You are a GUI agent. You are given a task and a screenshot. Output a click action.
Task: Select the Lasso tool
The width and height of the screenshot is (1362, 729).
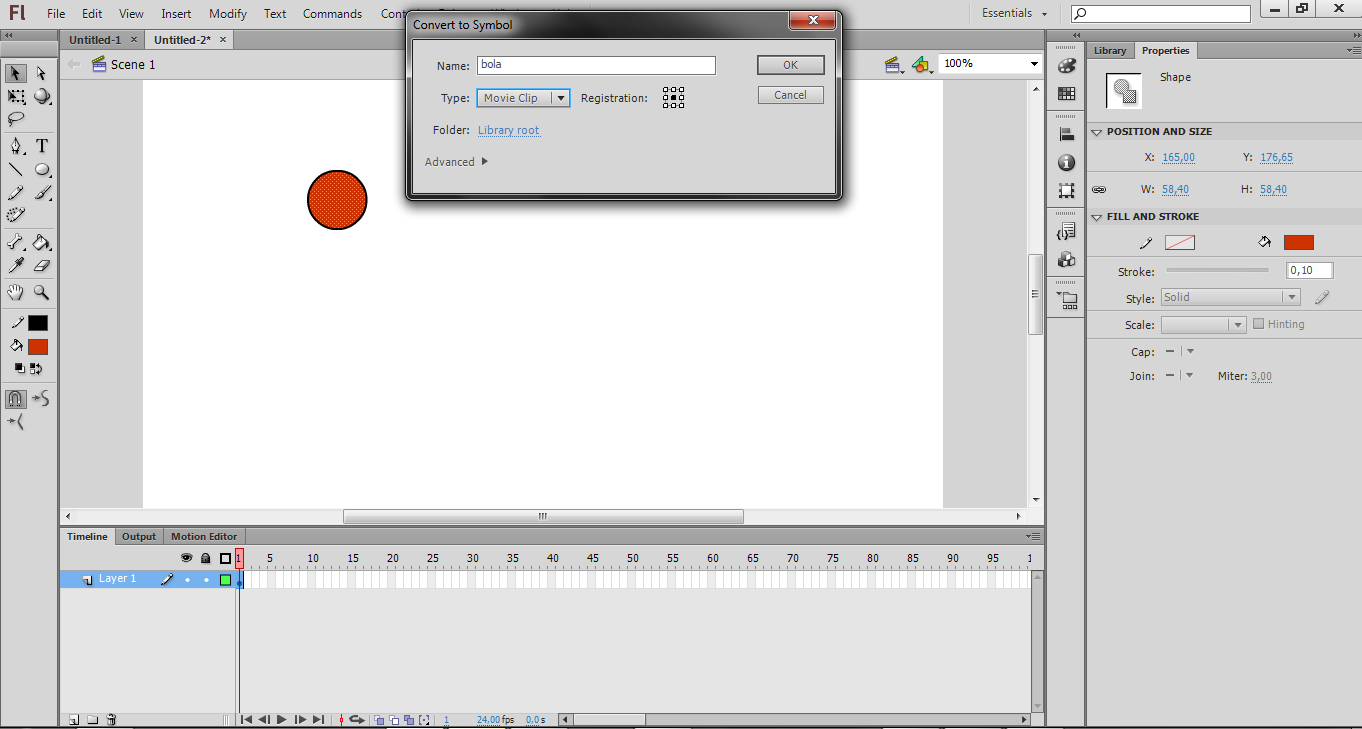16,119
